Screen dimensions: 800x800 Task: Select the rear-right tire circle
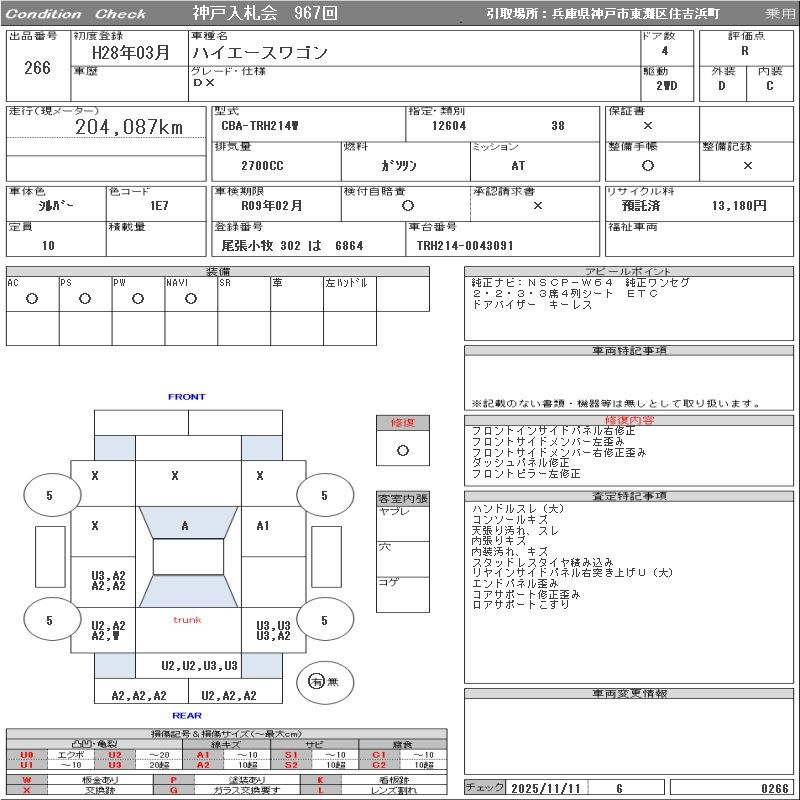(x=324, y=621)
